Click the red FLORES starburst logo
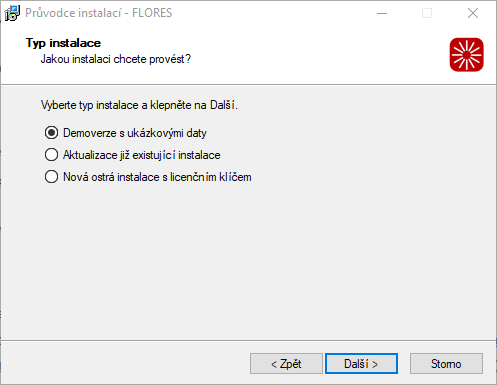Image resolution: width=497 pixels, height=385 pixels. point(466,55)
